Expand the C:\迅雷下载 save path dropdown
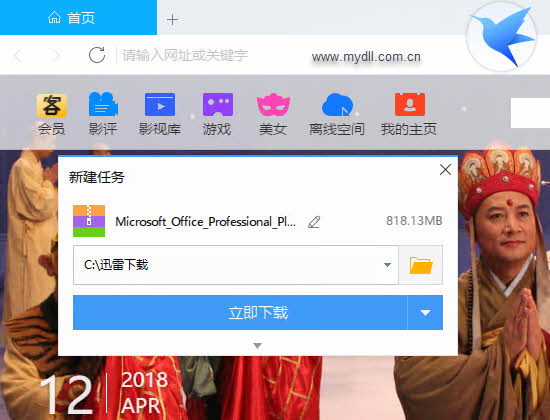Screen dimensions: 550x420 coord(387,265)
